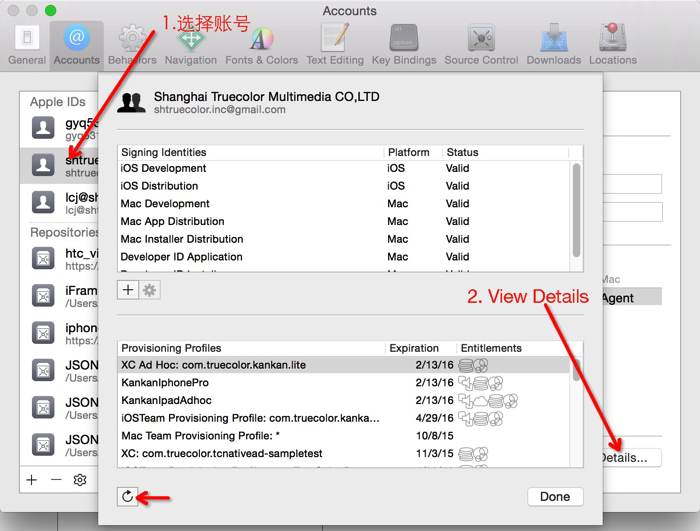The width and height of the screenshot is (700, 531).
Task: Click the entitlement icons for KankanIphonePro
Action: pyautogui.click(x=480, y=383)
